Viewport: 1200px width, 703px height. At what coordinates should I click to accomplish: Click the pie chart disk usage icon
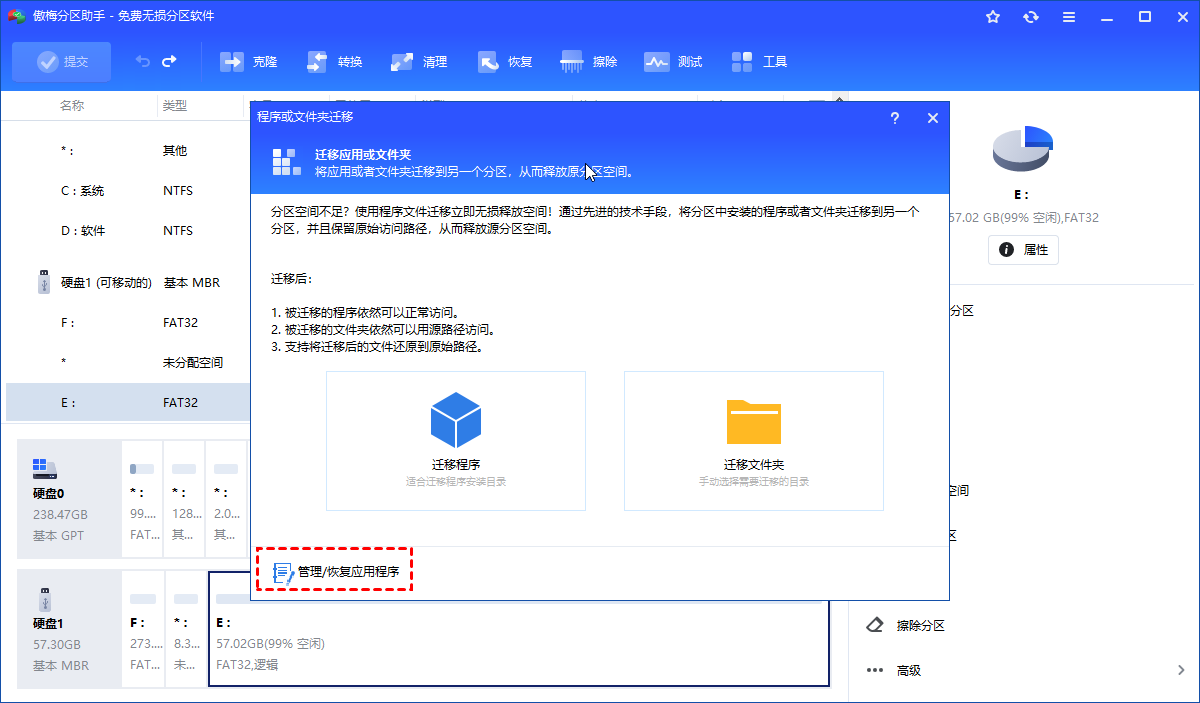coord(1022,148)
